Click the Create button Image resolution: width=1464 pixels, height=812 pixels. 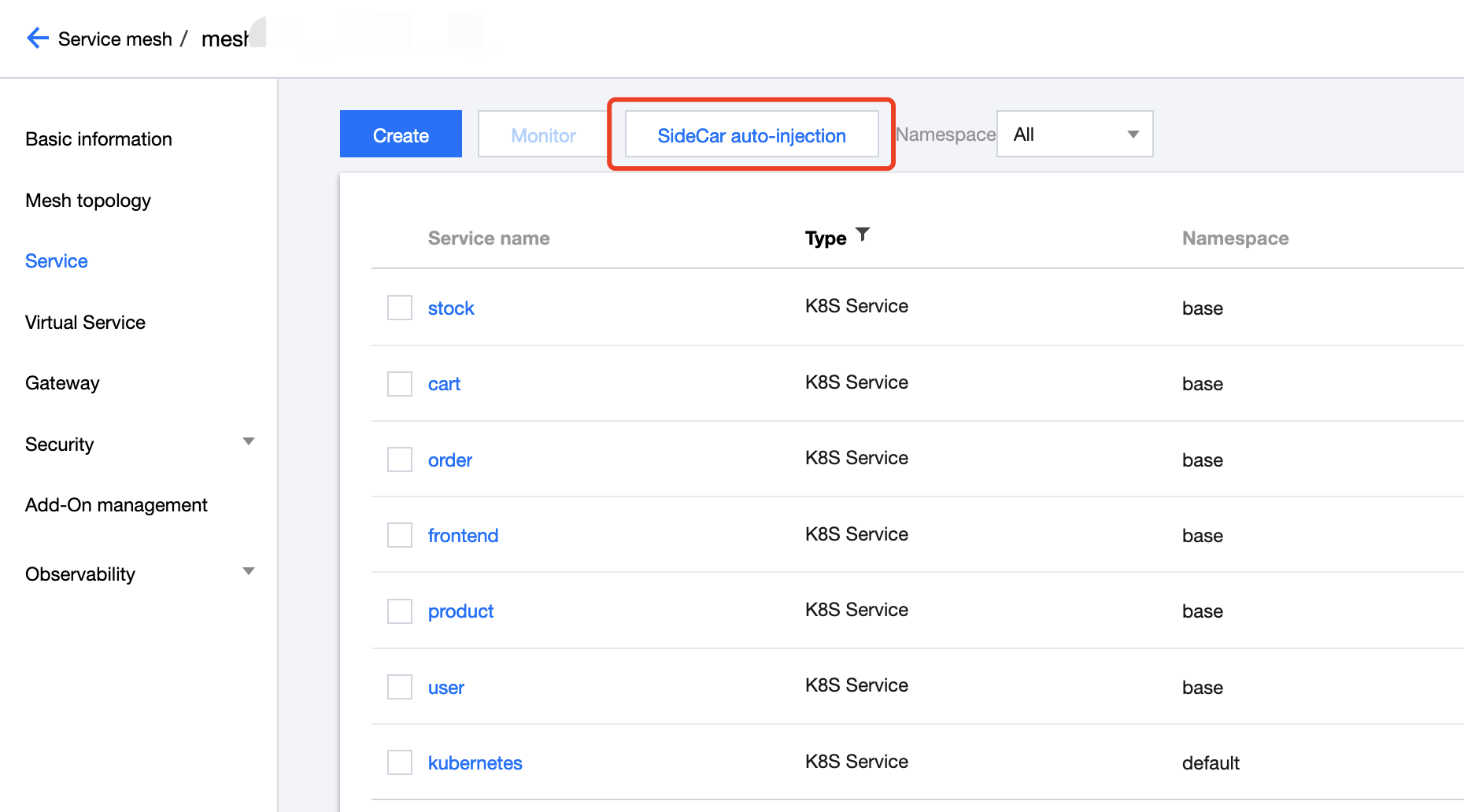[x=401, y=134]
